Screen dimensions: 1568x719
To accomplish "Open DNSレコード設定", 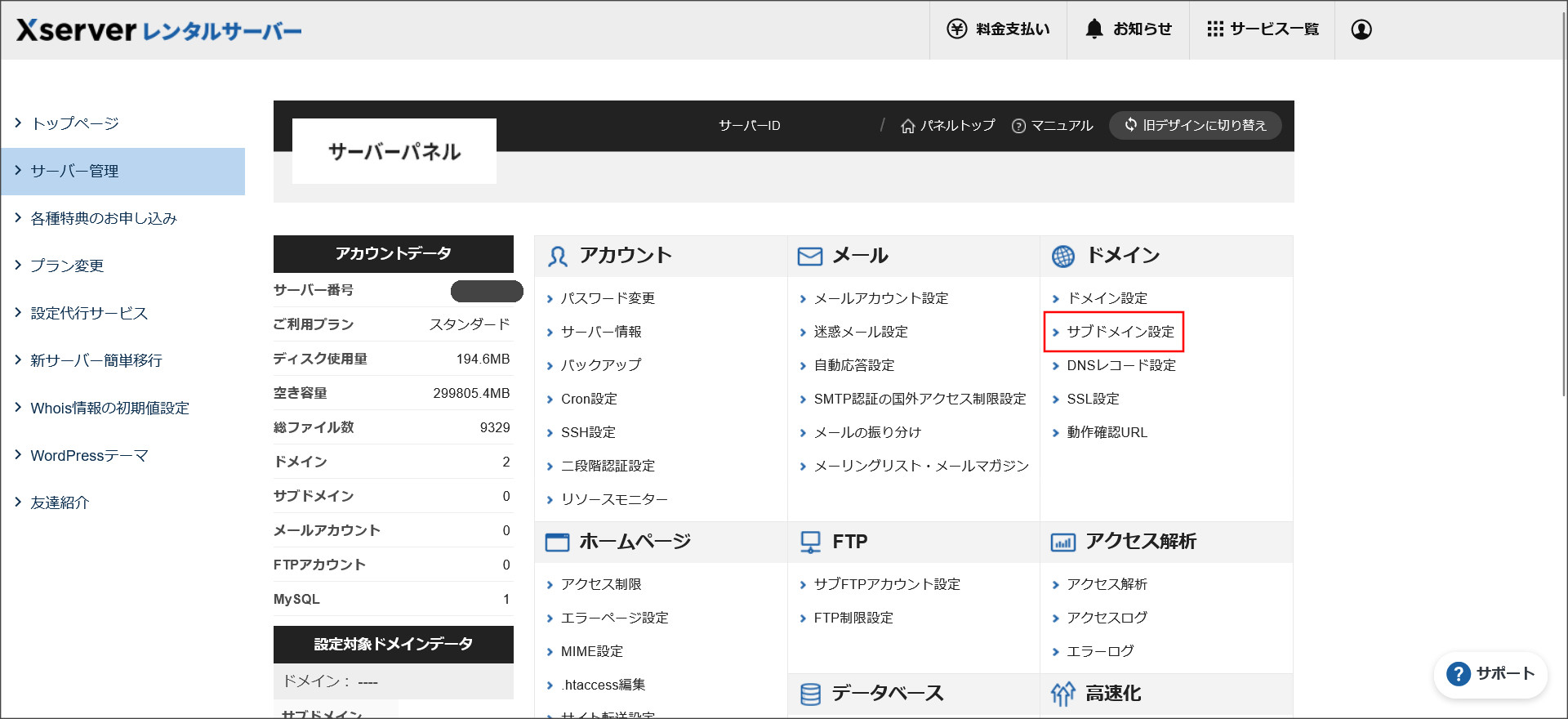I will tap(1121, 365).
